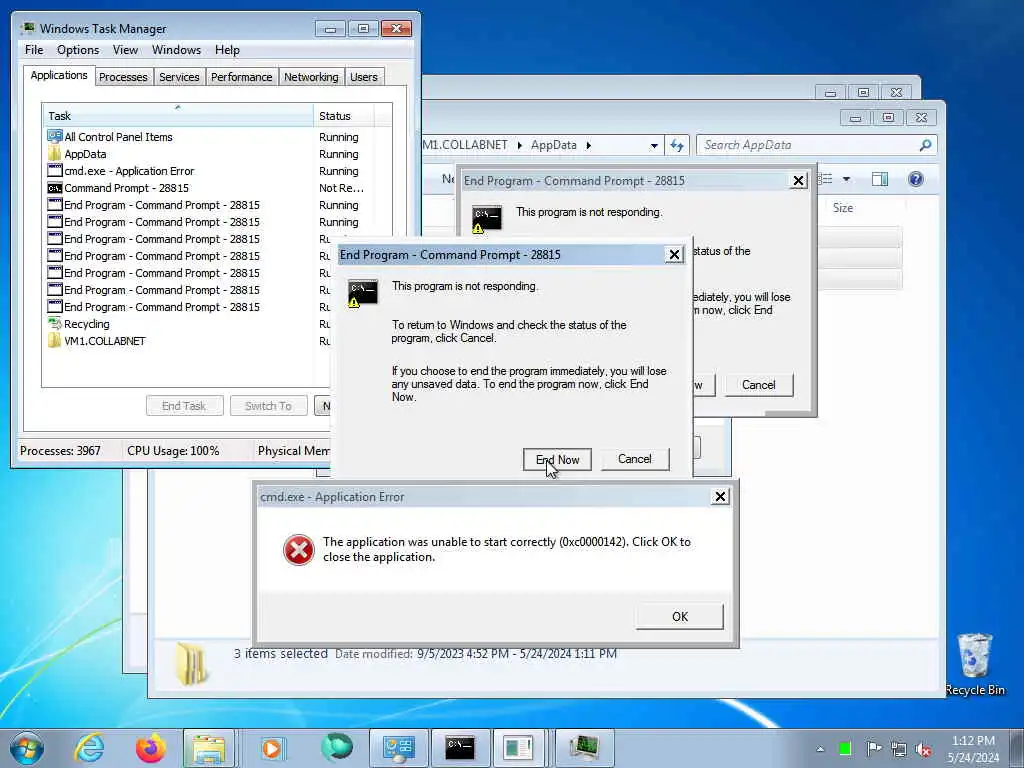Close the front End Program dialog
Screen dimensions: 1024x768
point(674,255)
